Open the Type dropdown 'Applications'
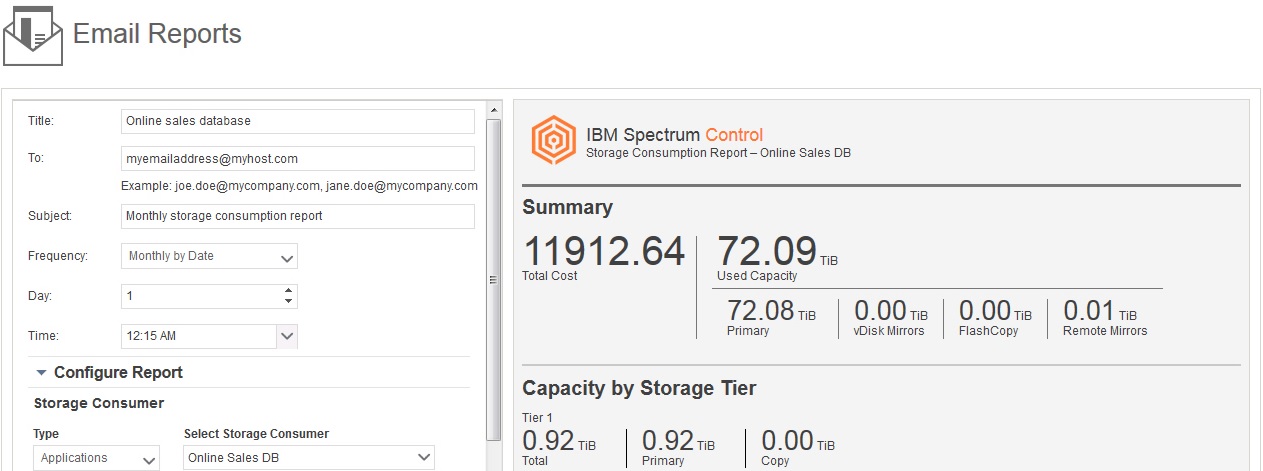The image size is (1263, 471). tap(96, 458)
